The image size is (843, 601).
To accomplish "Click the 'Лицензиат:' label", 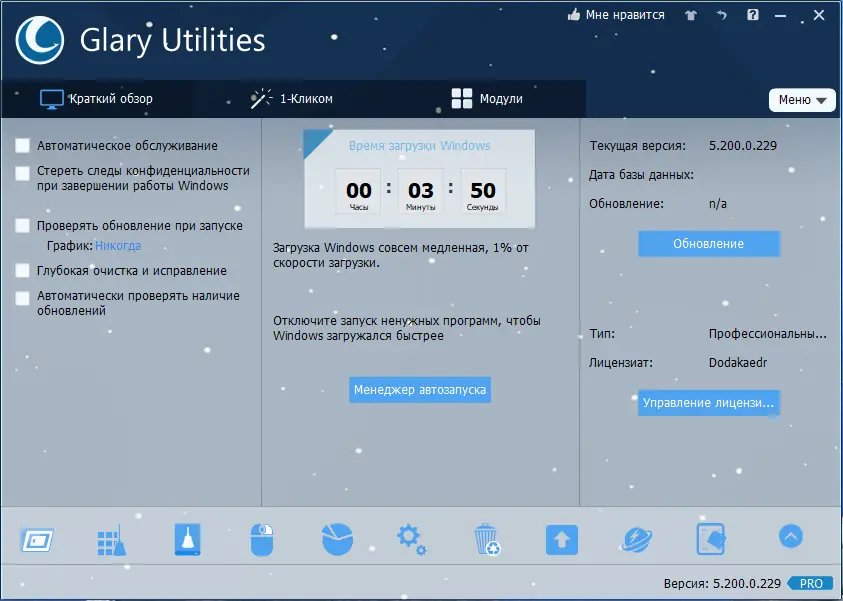I will click(x=620, y=363).
